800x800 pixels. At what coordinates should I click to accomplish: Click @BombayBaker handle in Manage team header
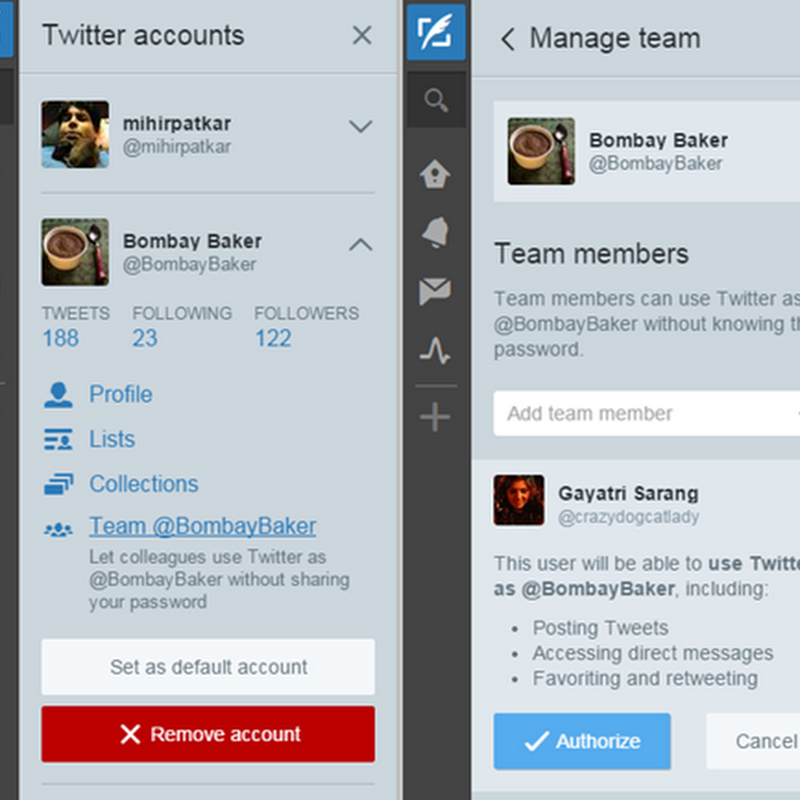[656, 164]
